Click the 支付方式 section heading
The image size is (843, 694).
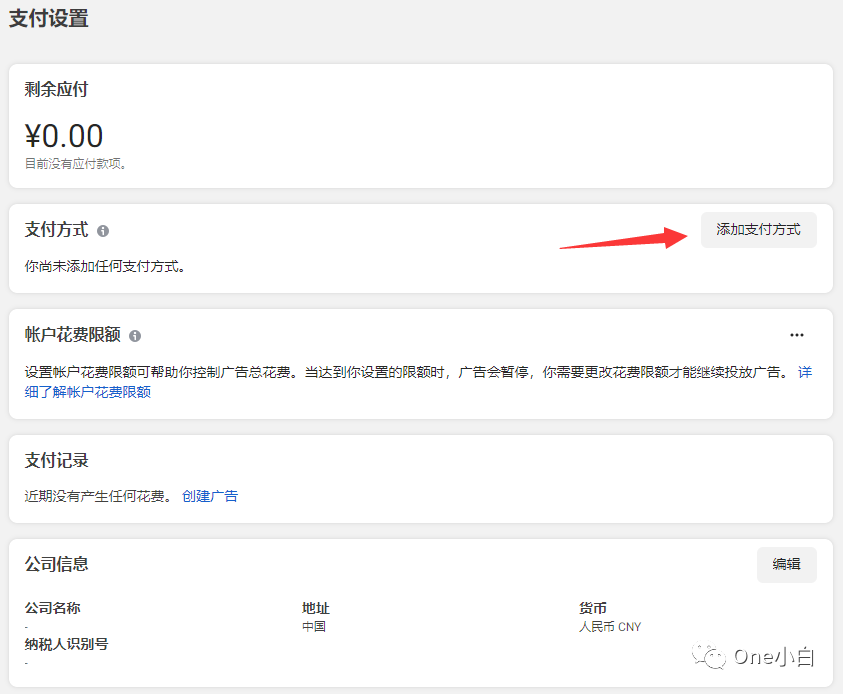tap(55, 230)
